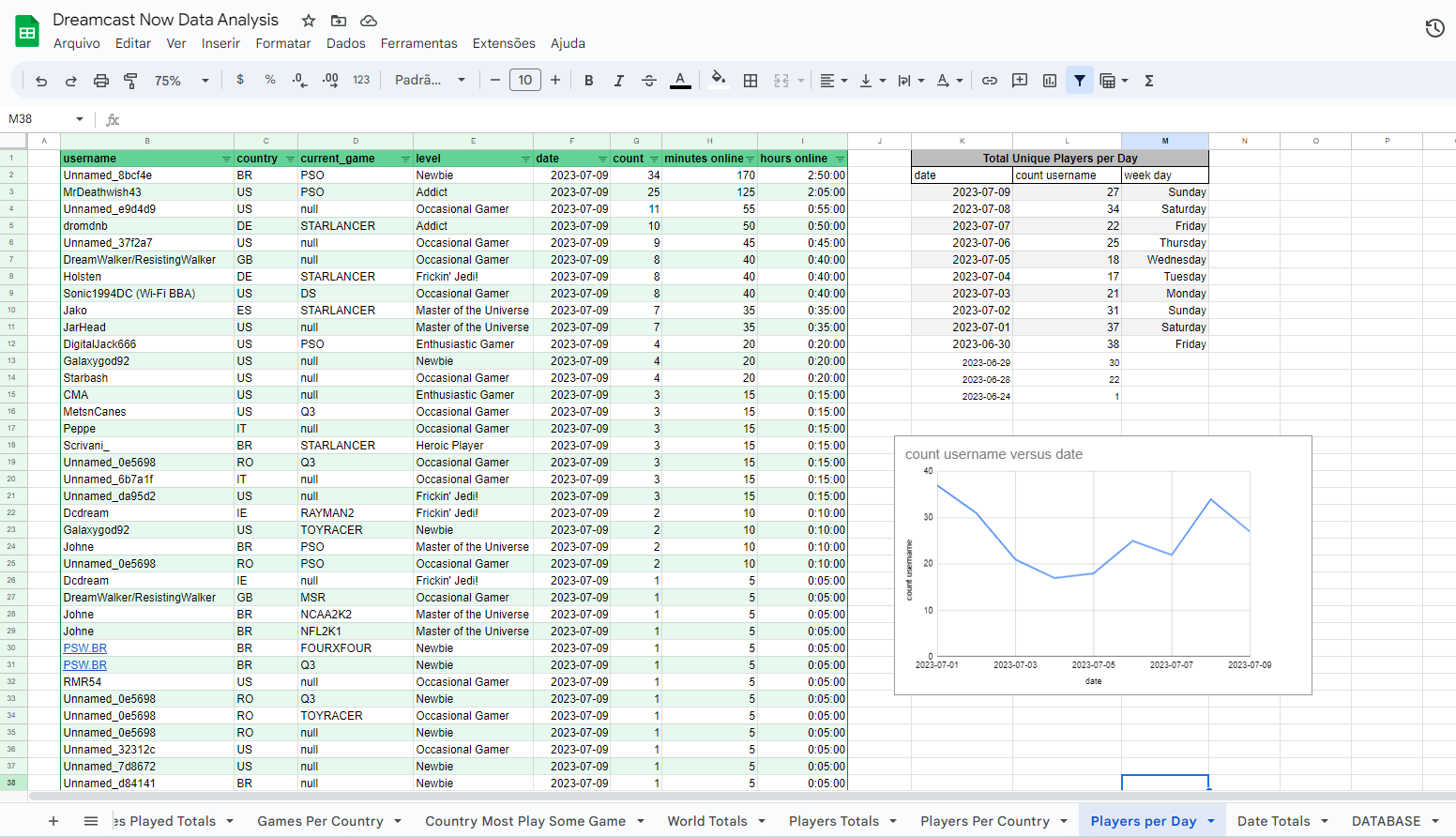The height and width of the screenshot is (837, 1456).
Task: Open functions sigma icon
Action: tap(1149, 81)
